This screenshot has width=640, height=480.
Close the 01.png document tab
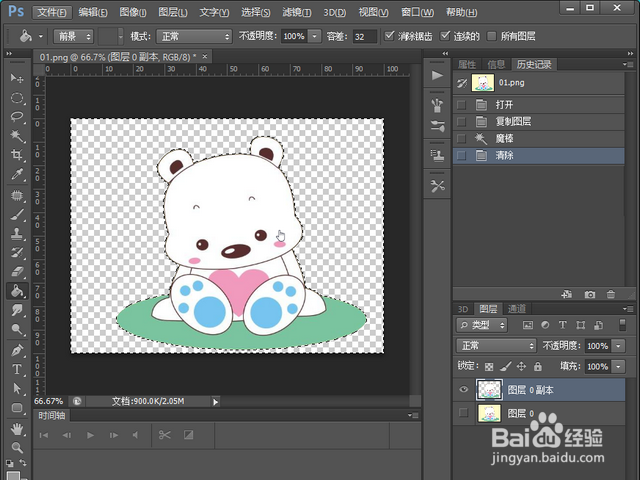(x=205, y=56)
